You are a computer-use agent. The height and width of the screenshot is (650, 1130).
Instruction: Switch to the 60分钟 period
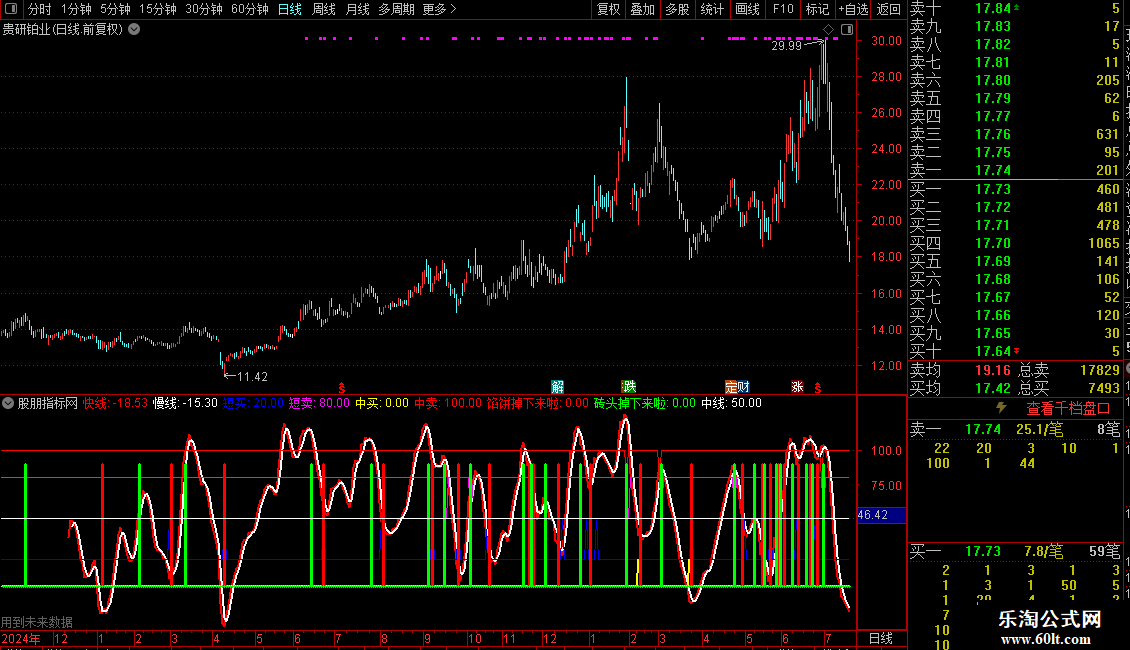(x=250, y=9)
